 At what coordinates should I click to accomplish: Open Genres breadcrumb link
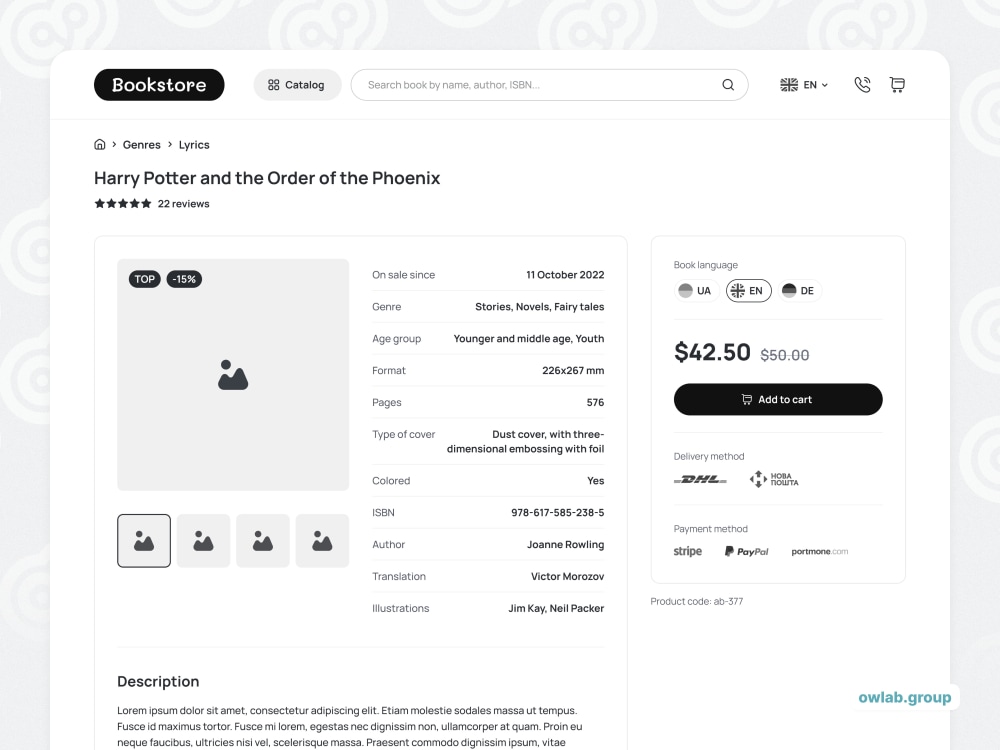click(142, 145)
